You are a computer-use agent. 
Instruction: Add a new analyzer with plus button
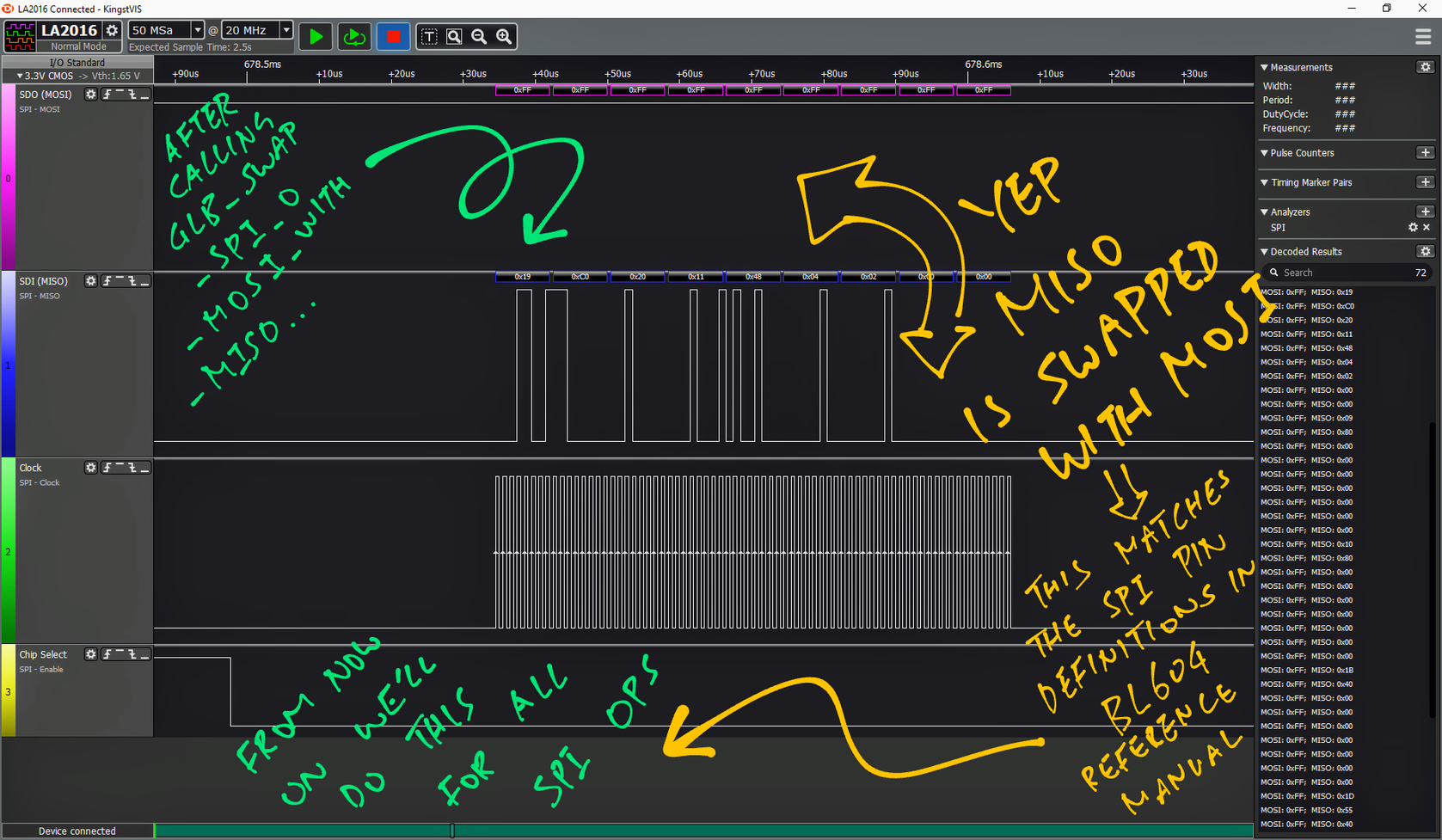[x=1425, y=212]
